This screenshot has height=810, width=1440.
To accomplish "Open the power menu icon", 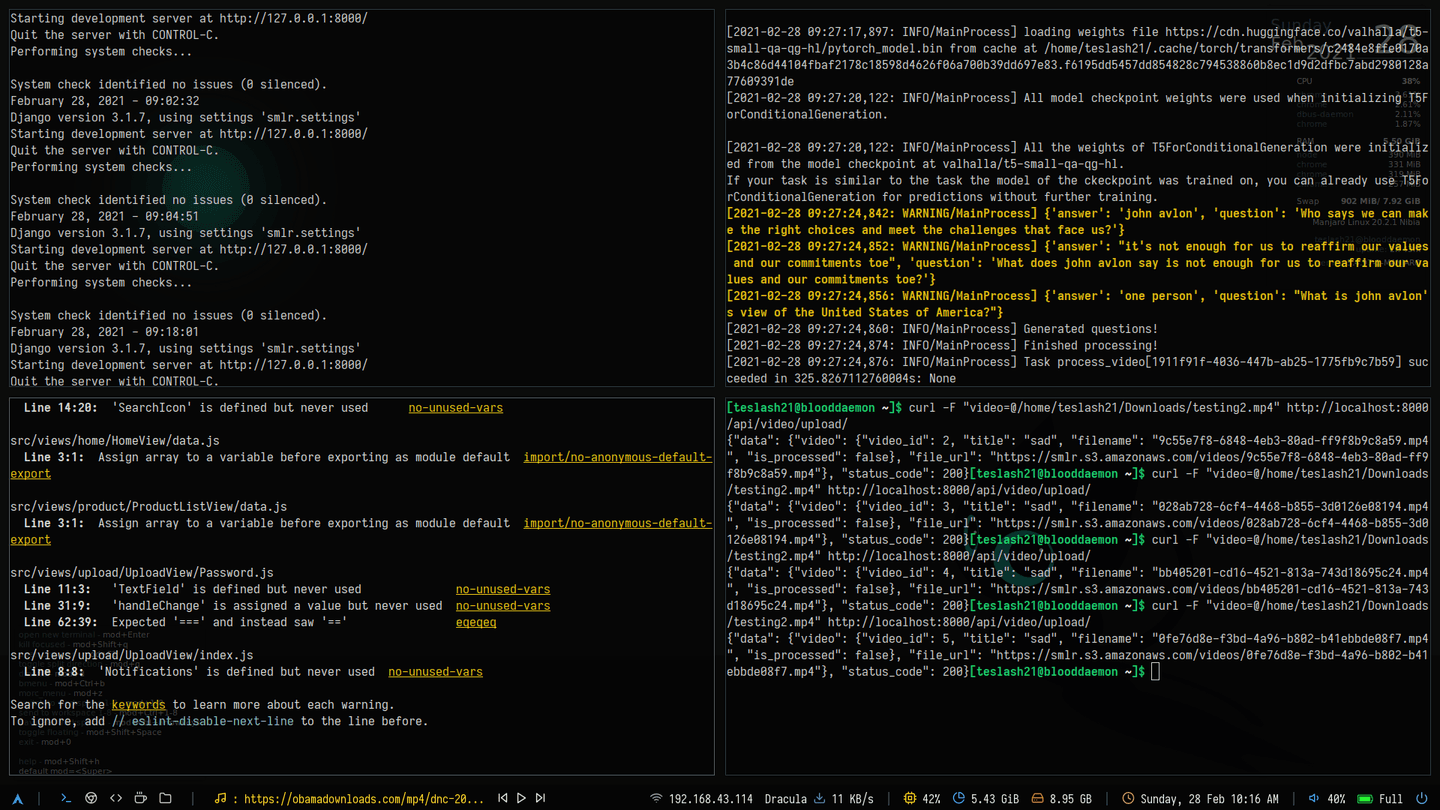I will click(x=1422, y=798).
